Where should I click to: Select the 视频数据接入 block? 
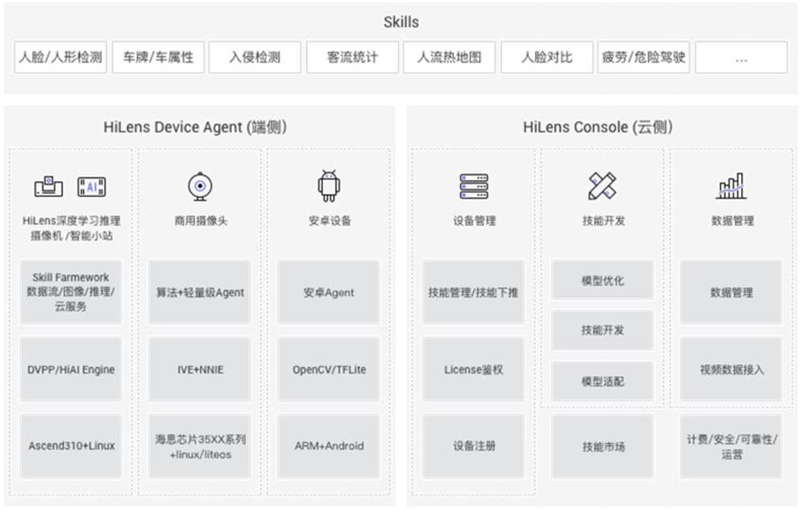click(731, 369)
